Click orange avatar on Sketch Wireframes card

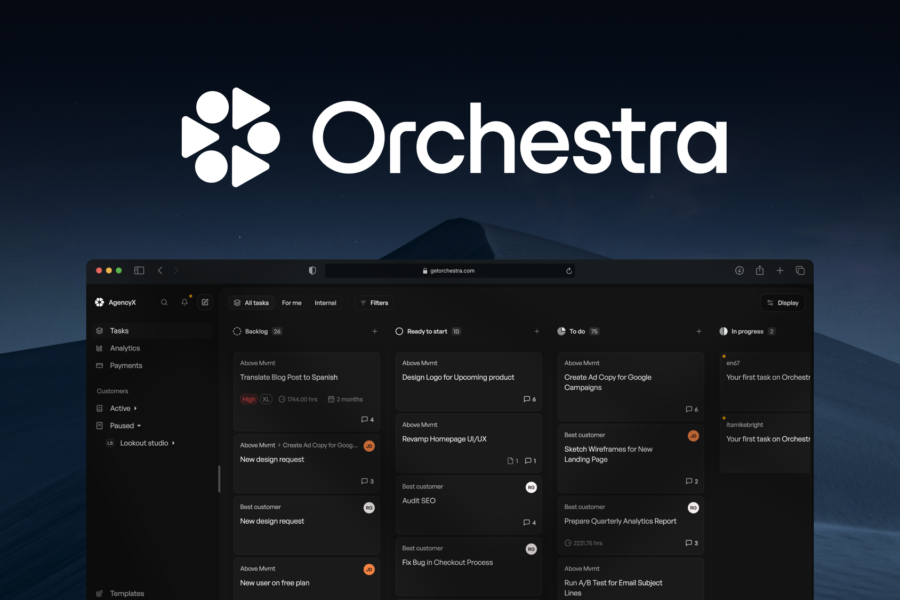coord(693,436)
